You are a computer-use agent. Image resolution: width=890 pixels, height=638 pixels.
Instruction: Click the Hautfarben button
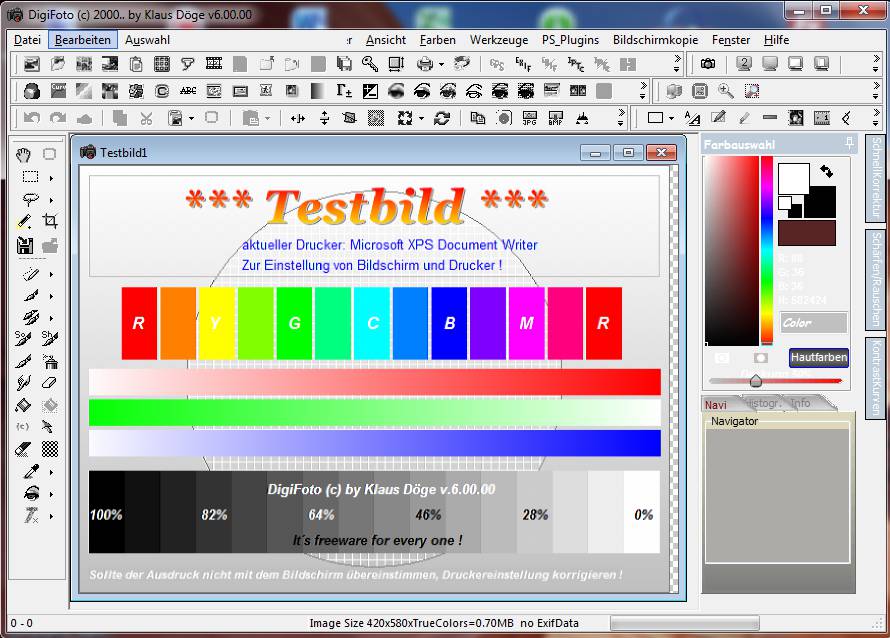pos(818,357)
